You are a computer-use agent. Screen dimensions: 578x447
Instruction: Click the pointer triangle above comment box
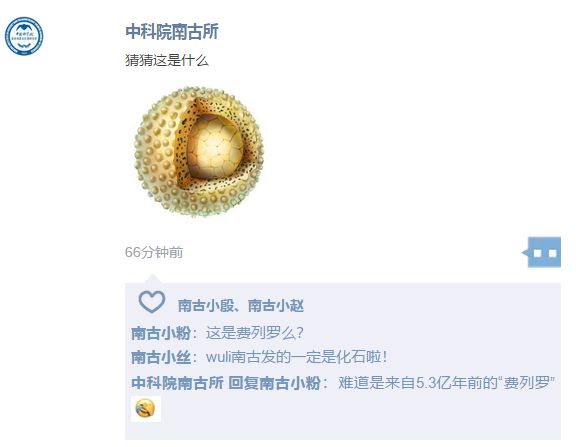click(153, 279)
